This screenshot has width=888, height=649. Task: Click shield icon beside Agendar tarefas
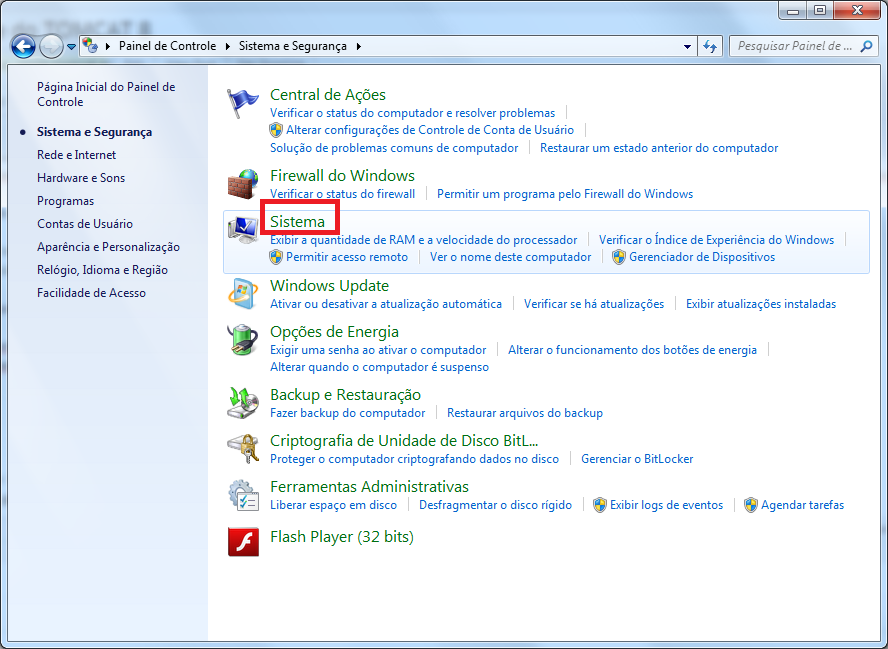(751, 505)
